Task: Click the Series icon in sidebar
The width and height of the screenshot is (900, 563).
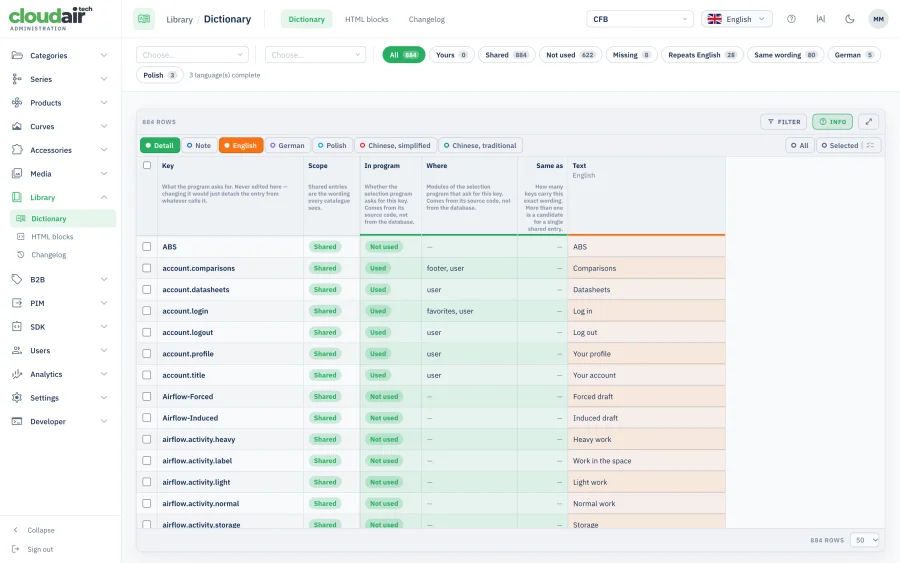Action: (x=17, y=79)
